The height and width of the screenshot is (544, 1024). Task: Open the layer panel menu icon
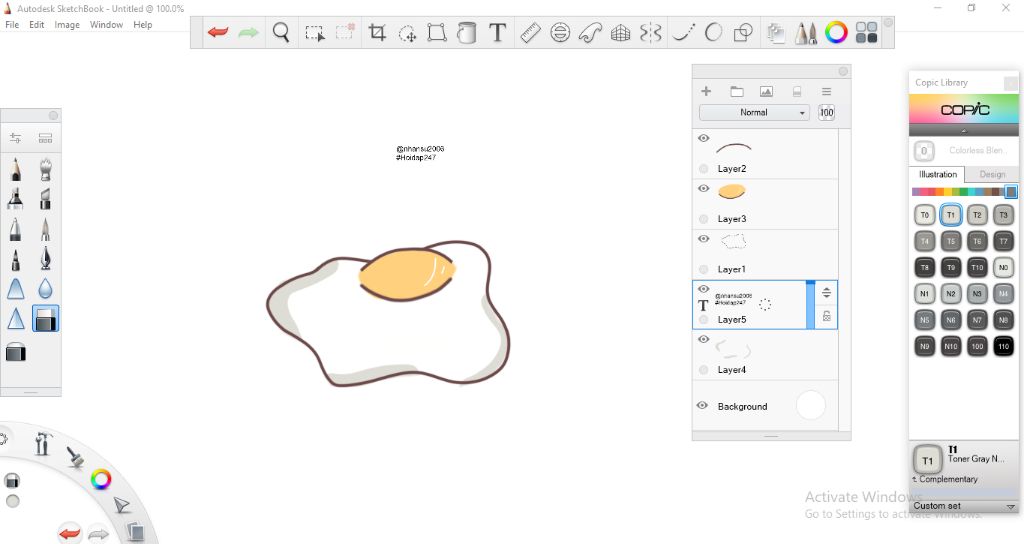click(826, 91)
